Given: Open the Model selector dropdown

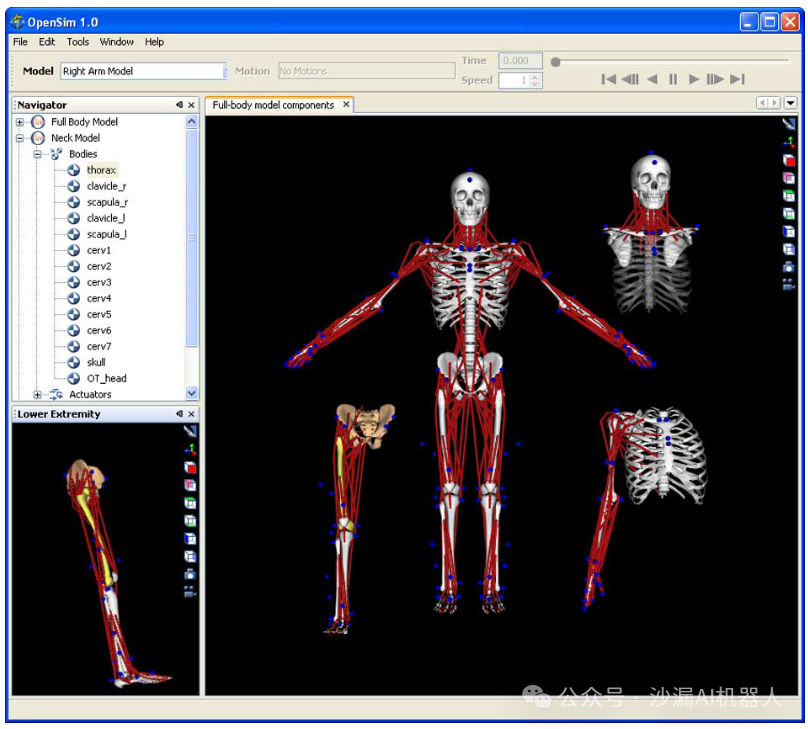Looking at the screenshot, I should 224,71.
